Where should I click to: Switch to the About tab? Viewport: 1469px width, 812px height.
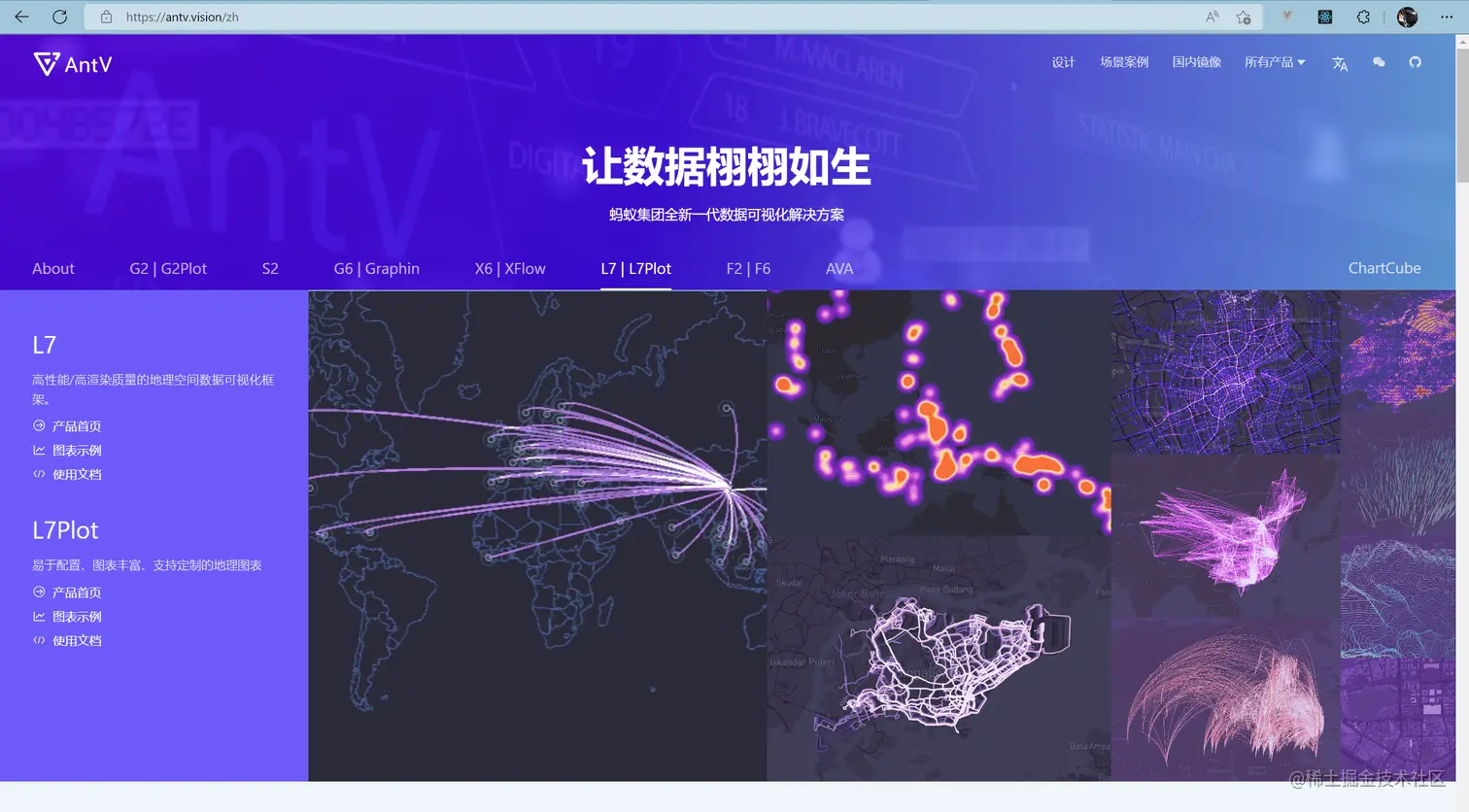point(53,269)
